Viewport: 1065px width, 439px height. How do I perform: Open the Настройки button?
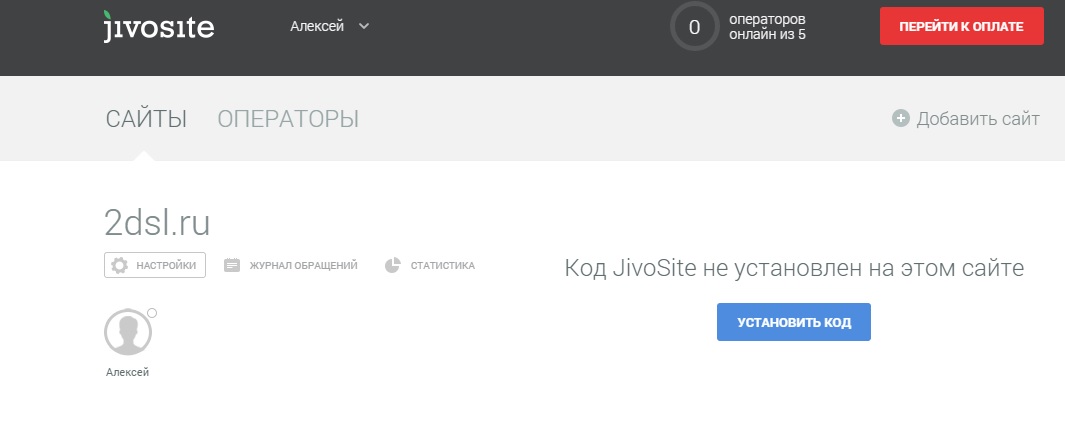[155, 265]
